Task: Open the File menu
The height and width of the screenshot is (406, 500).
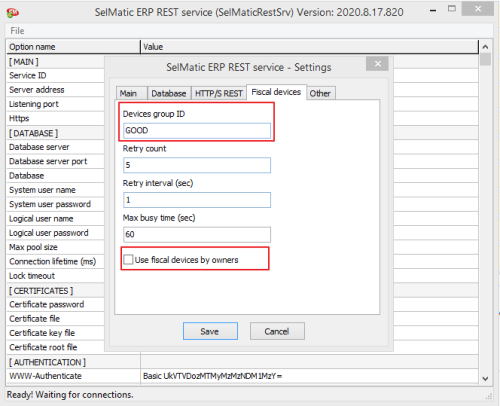Action: [x=17, y=31]
